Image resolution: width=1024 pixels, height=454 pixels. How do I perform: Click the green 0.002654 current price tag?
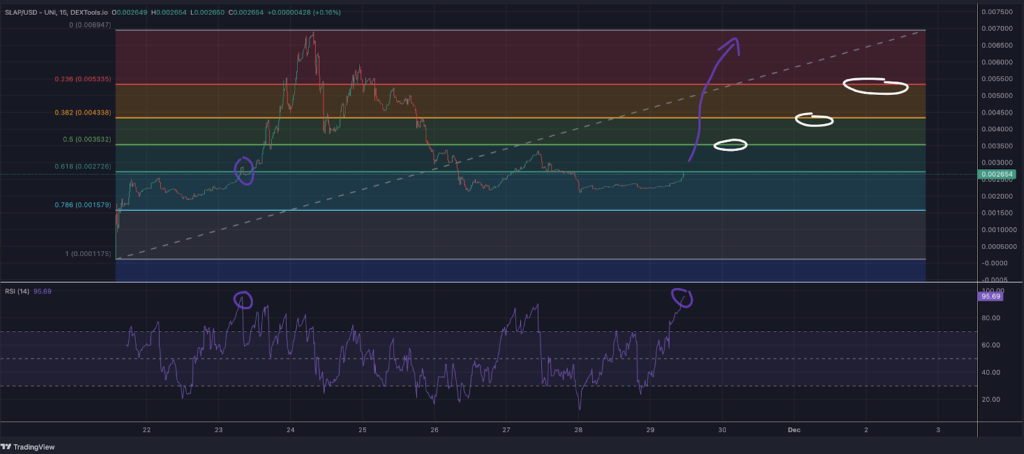[x=997, y=174]
